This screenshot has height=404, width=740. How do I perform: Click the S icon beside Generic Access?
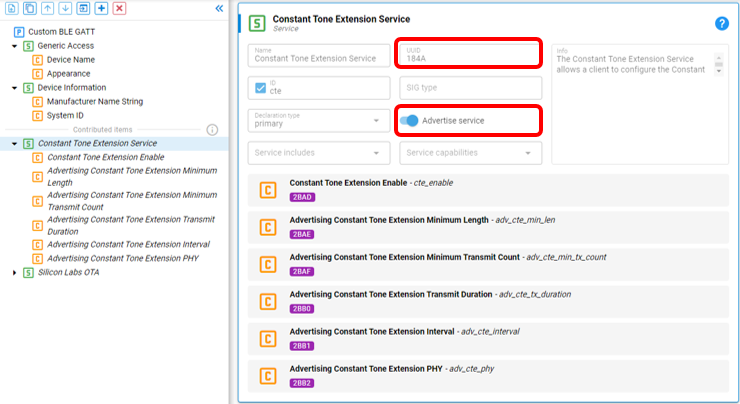[x=28, y=46]
